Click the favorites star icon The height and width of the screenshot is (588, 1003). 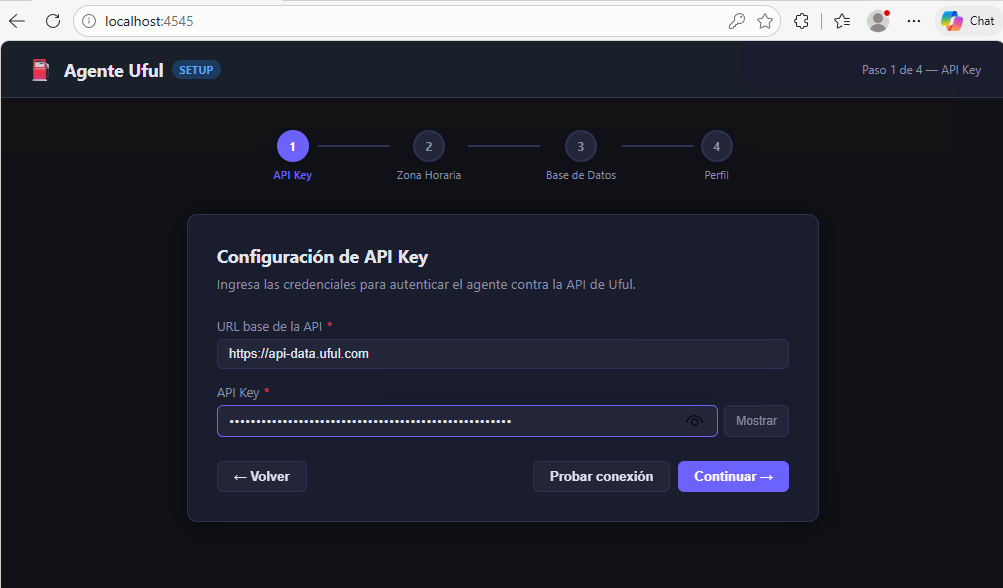coord(765,20)
